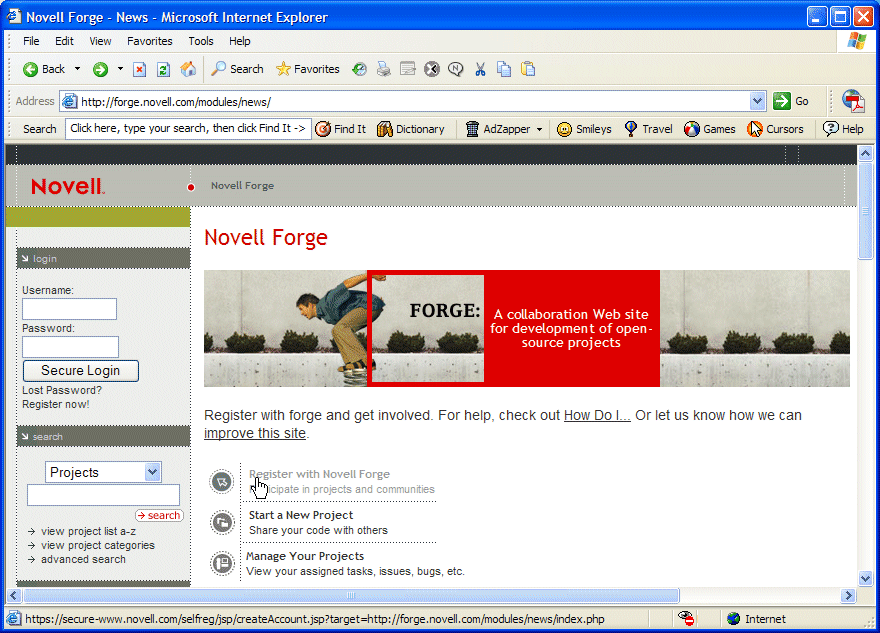Viewport: 880px width, 633px height.
Task: Click the Novell logo
Action: [67, 186]
